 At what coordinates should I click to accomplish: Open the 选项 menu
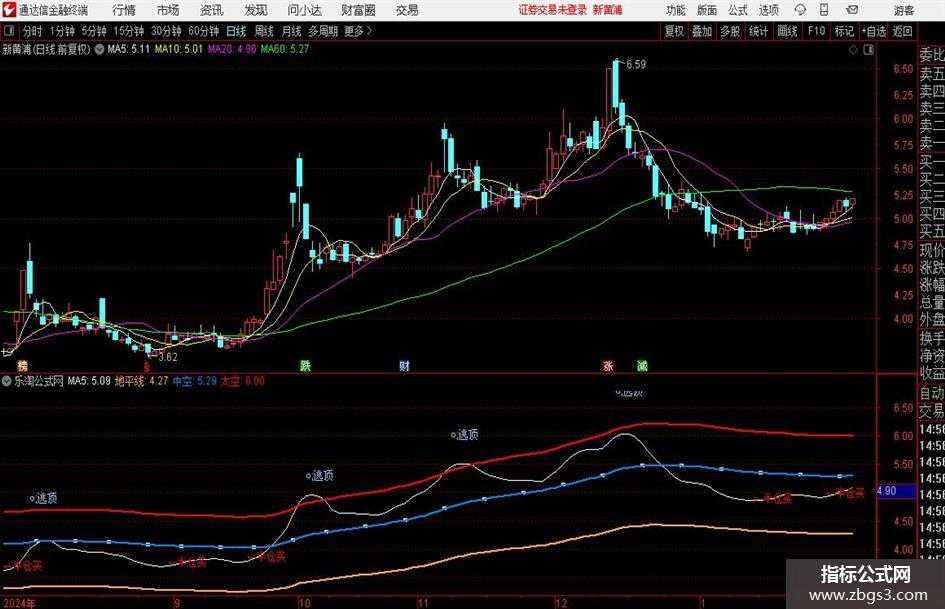pyautogui.click(x=769, y=10)
